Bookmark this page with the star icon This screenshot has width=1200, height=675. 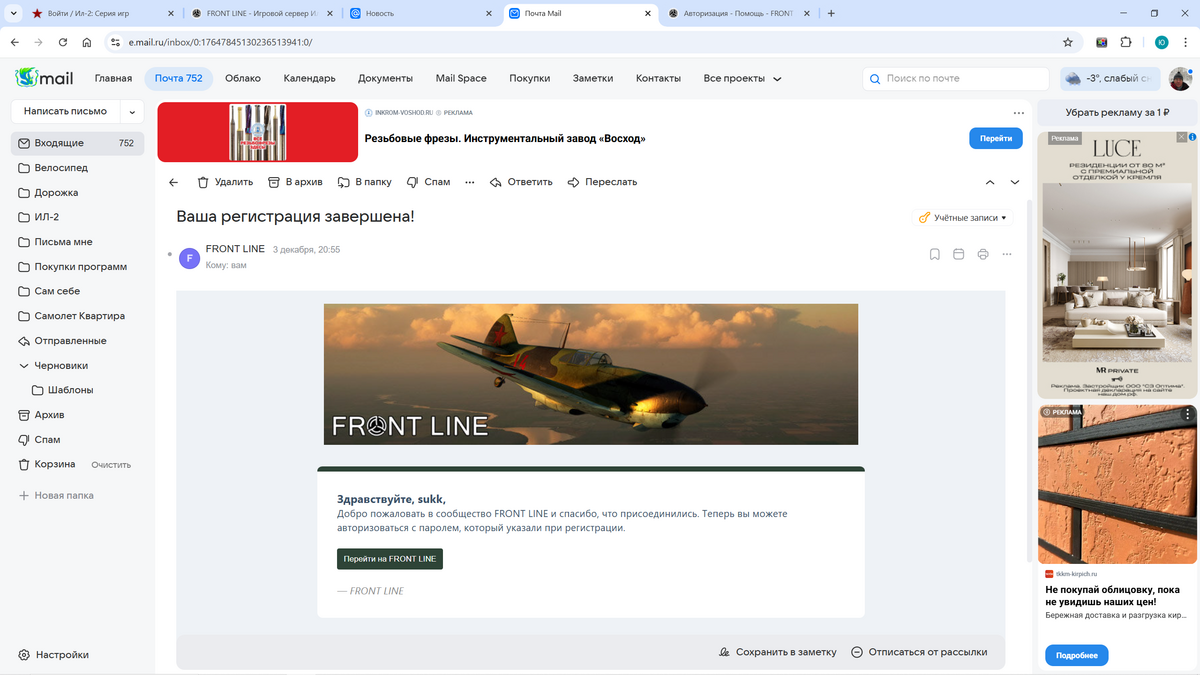click(x=1067, y=42)
